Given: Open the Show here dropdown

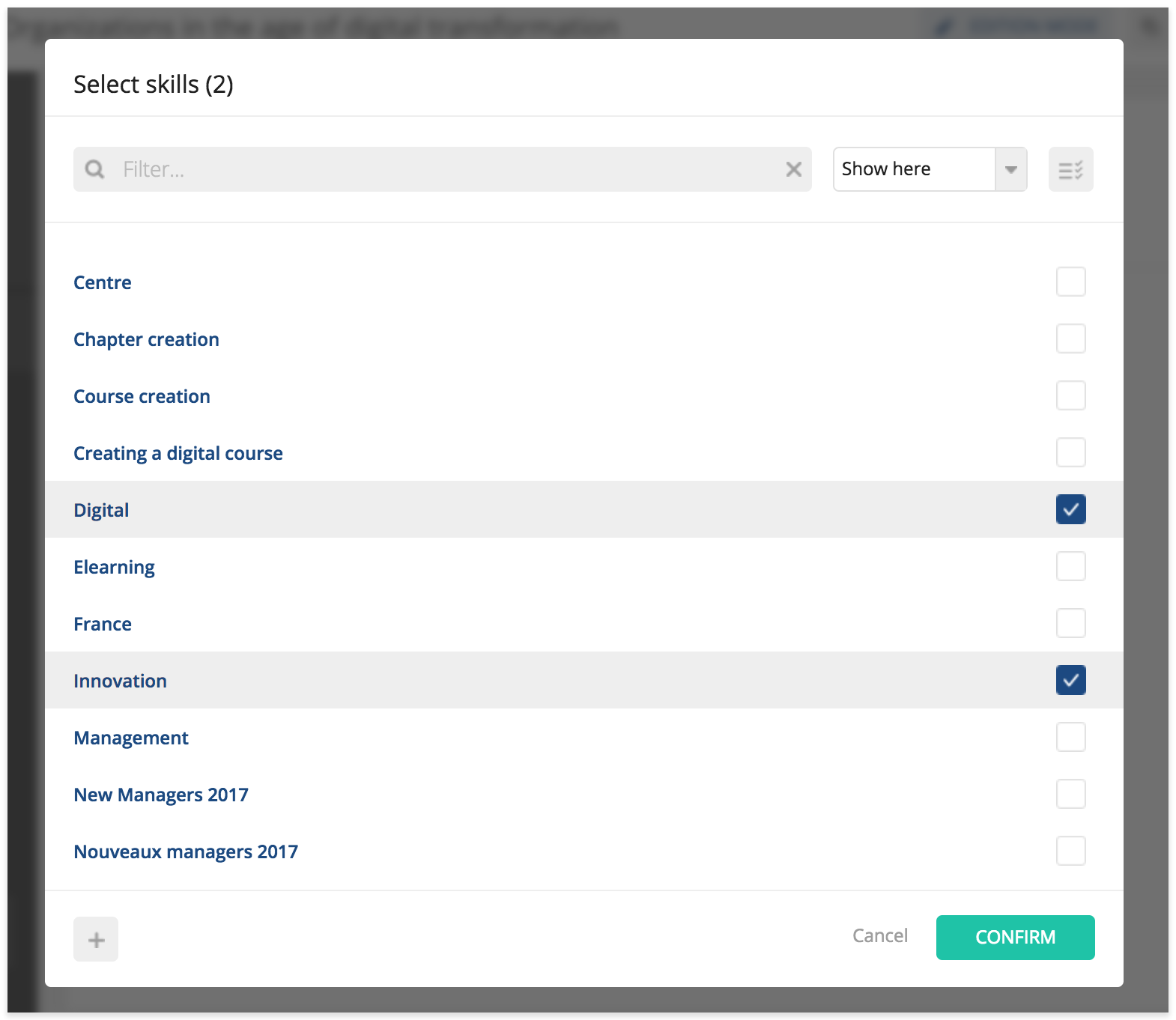Looking at the screenshot, I should point(914,169).
